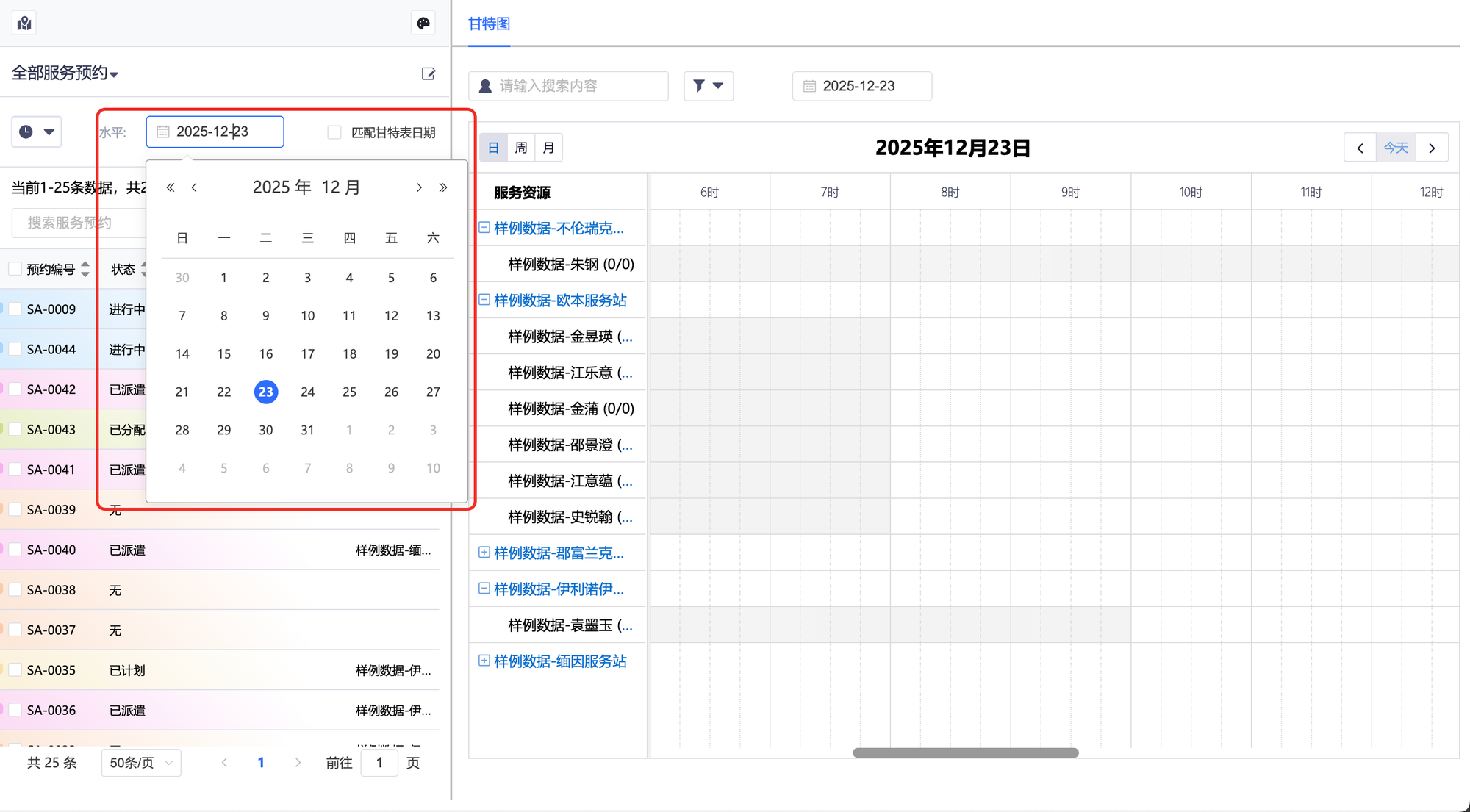
Task: Pick December 25 in calendar
Action: [x=349, y=392]
